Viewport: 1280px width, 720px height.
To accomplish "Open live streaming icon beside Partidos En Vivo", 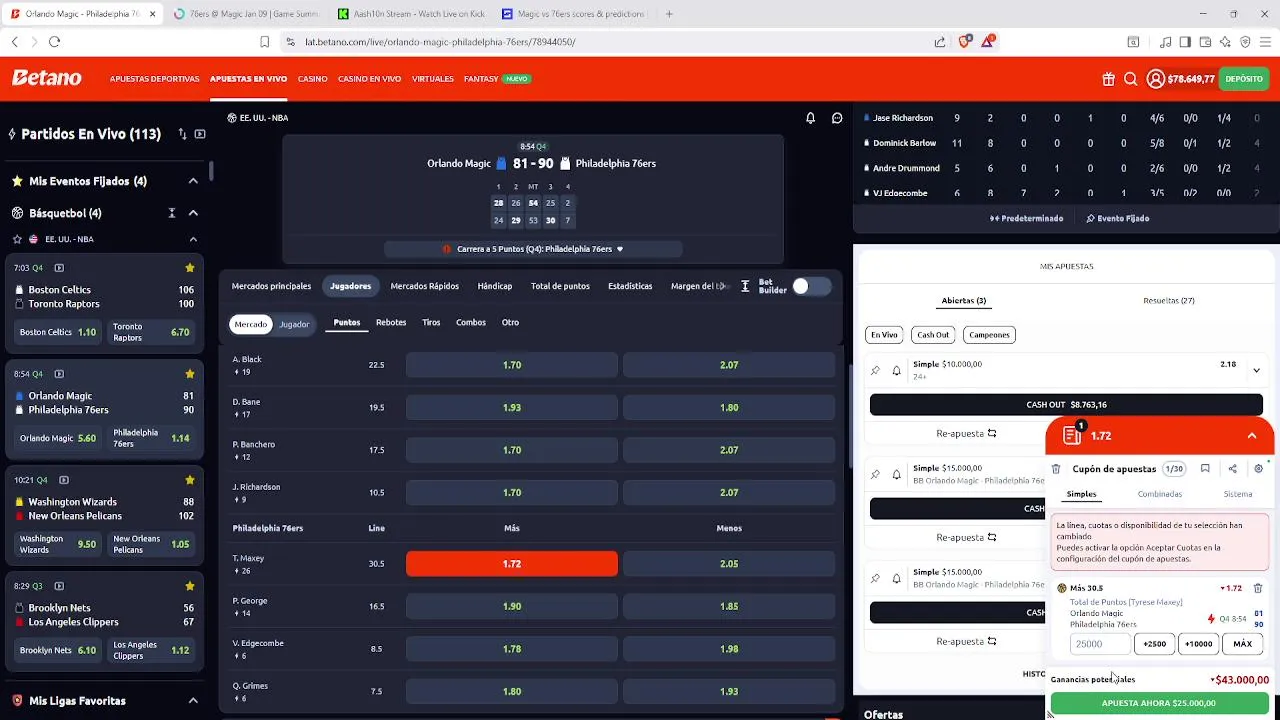I will (x=200, y=134).
